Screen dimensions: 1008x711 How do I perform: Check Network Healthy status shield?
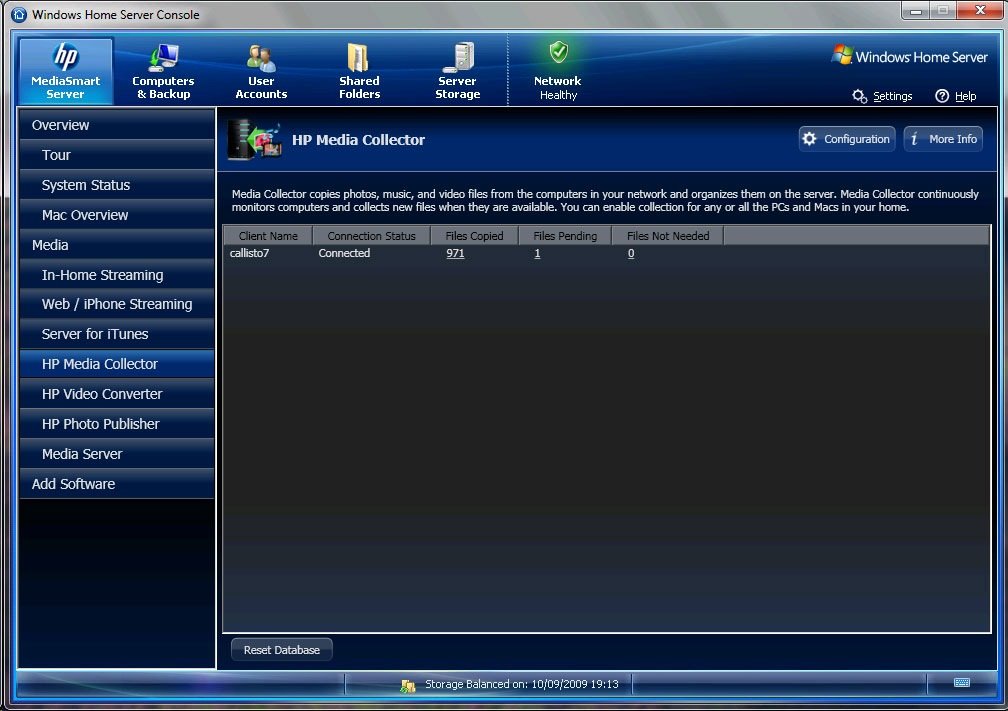(558, 52)
